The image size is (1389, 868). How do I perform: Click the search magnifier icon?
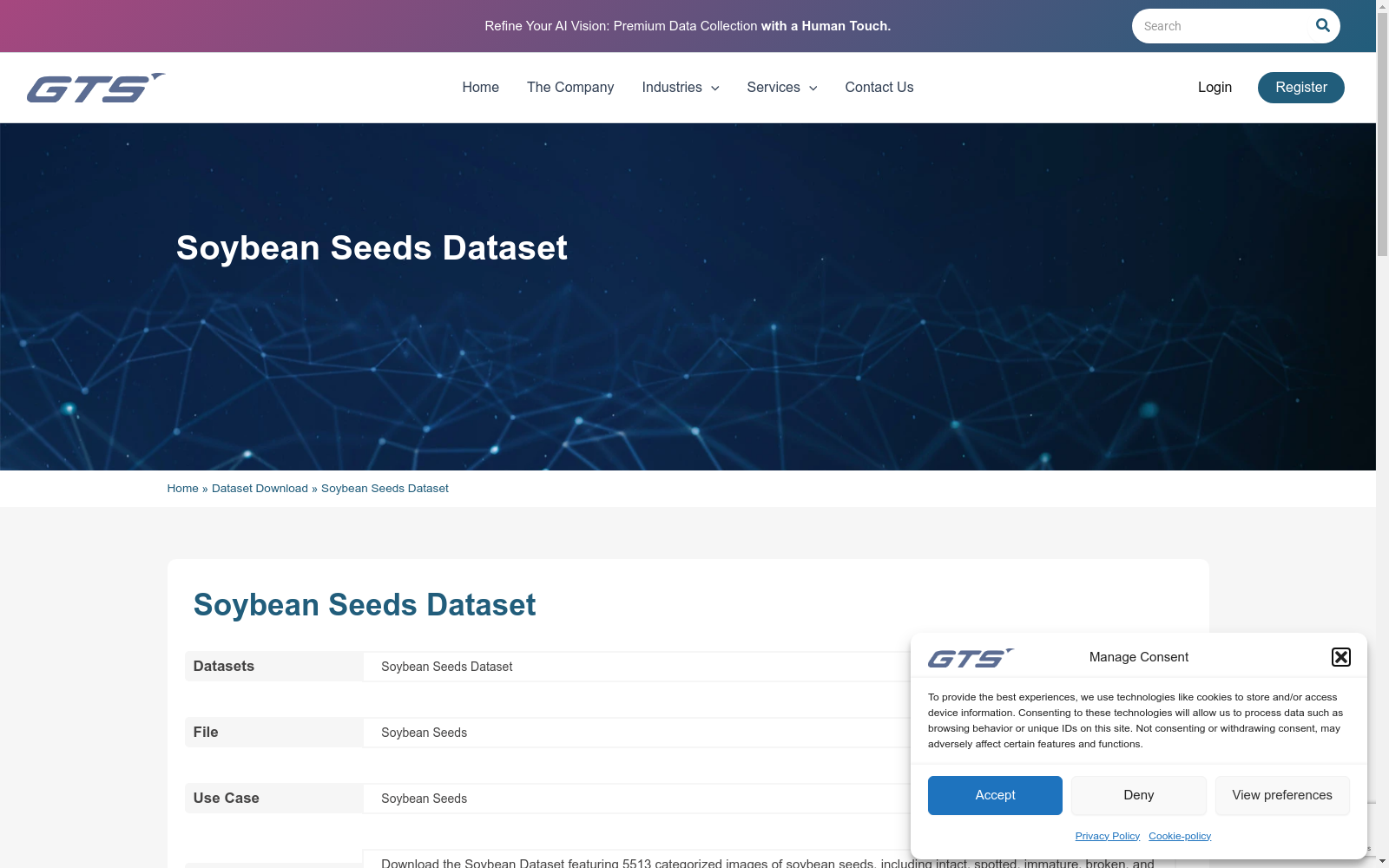coord(1322,25)
